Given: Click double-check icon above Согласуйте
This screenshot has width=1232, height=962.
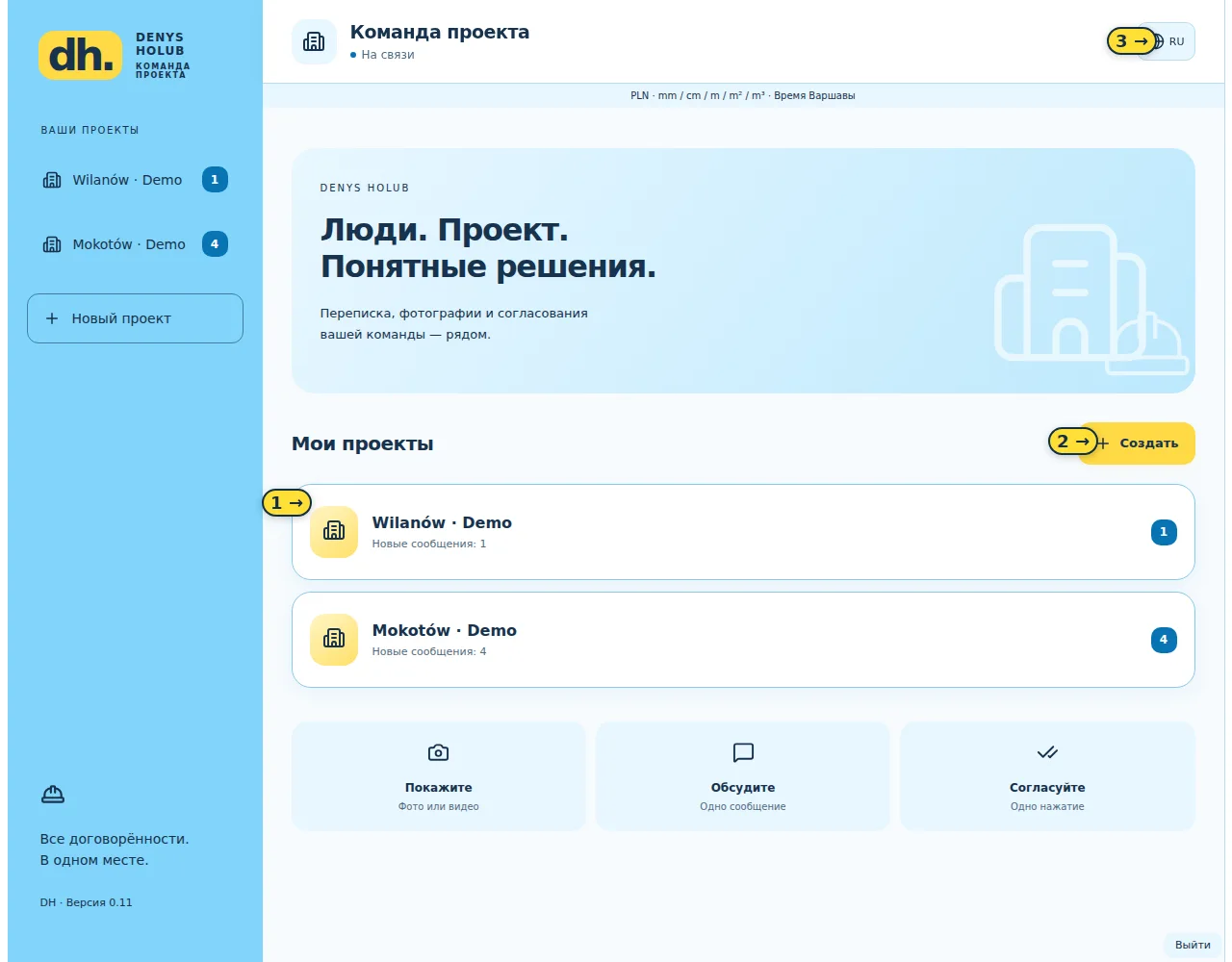Looking at the screenshot, I should tap(1047, 752).
